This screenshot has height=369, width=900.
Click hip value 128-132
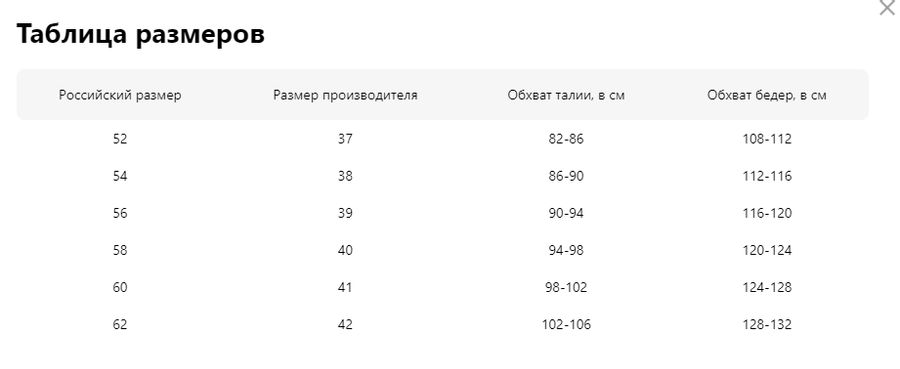pos(767,325)
